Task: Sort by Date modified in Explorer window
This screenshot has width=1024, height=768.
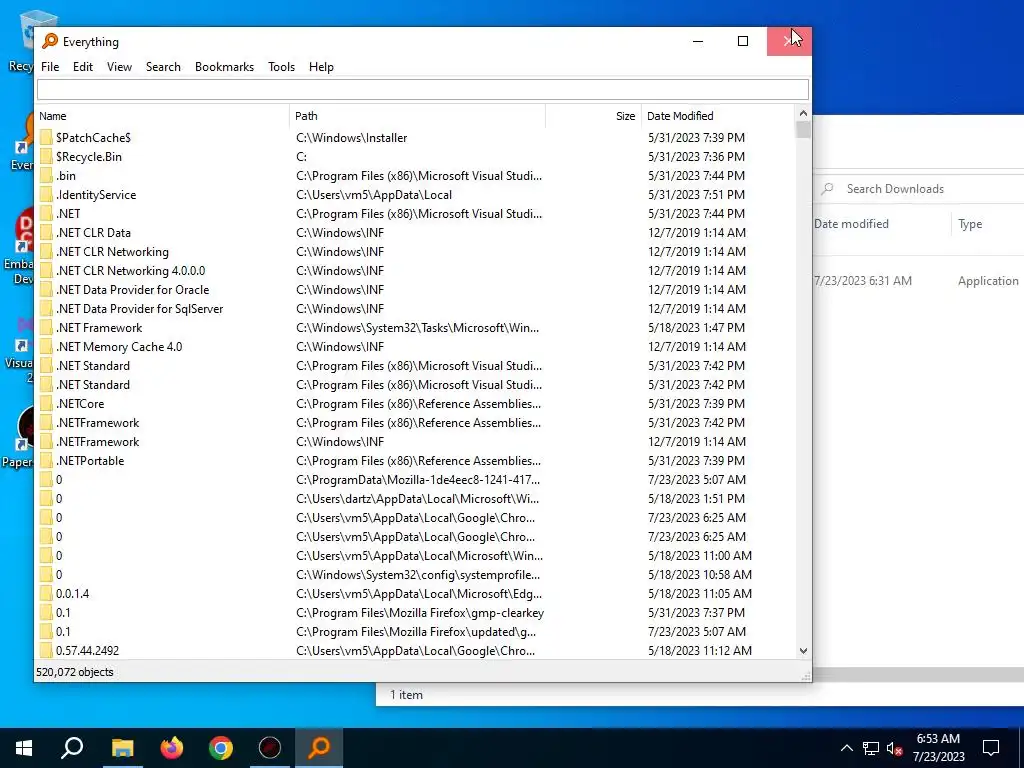Action: (851, 223)
